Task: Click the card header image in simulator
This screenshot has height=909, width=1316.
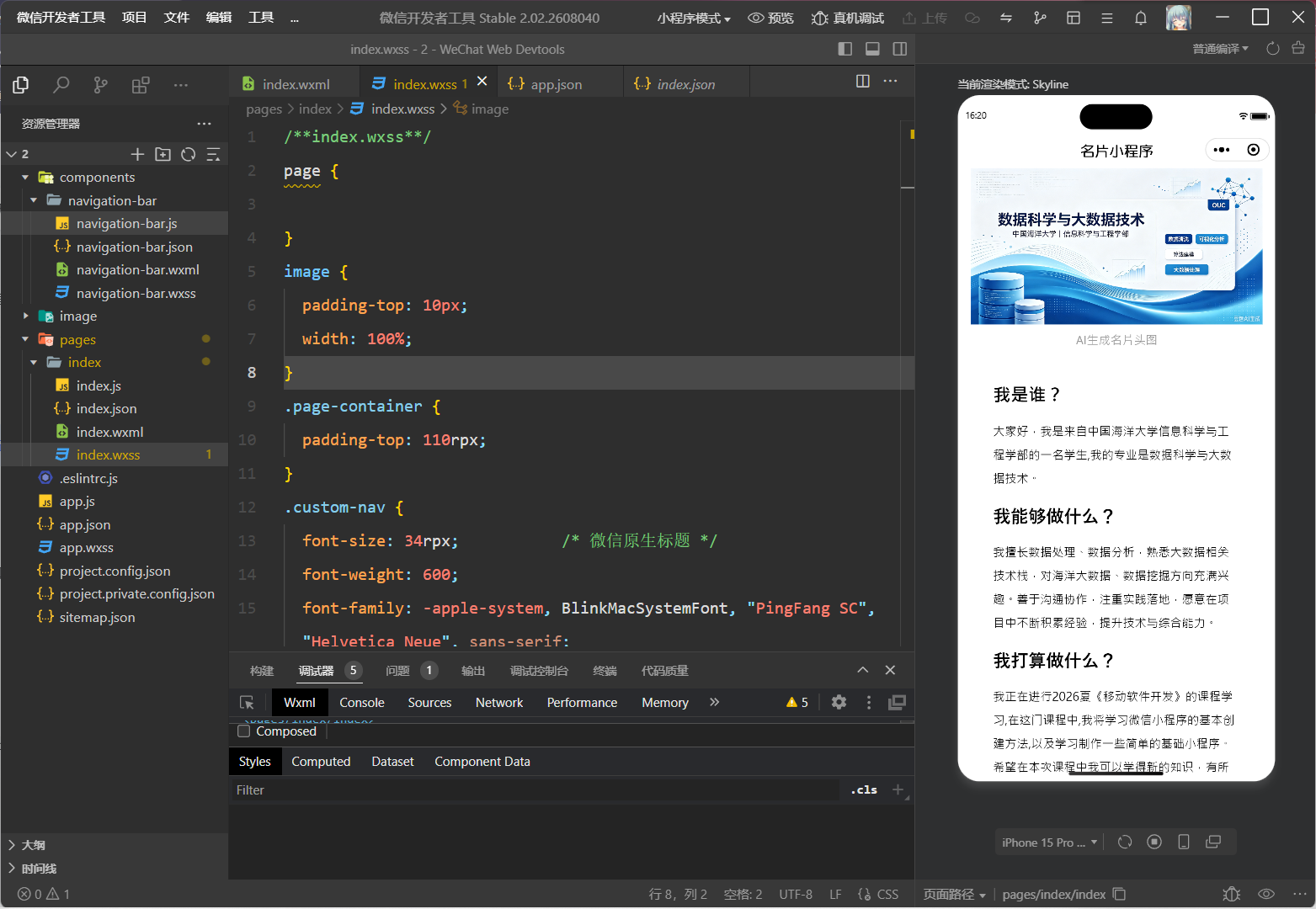Action: 1116,247
